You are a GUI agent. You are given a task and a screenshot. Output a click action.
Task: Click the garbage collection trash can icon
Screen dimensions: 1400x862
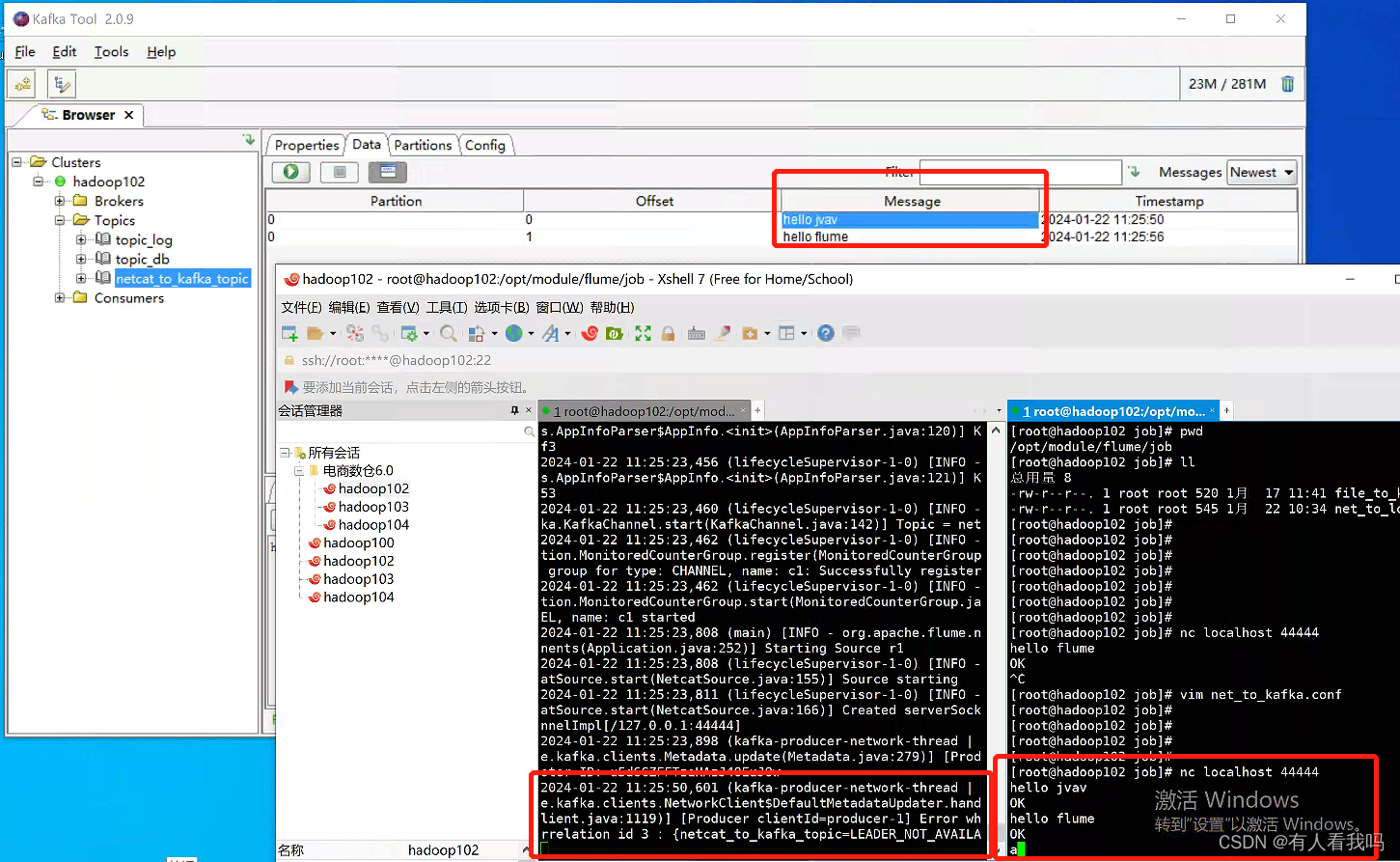click(1287, 84)
